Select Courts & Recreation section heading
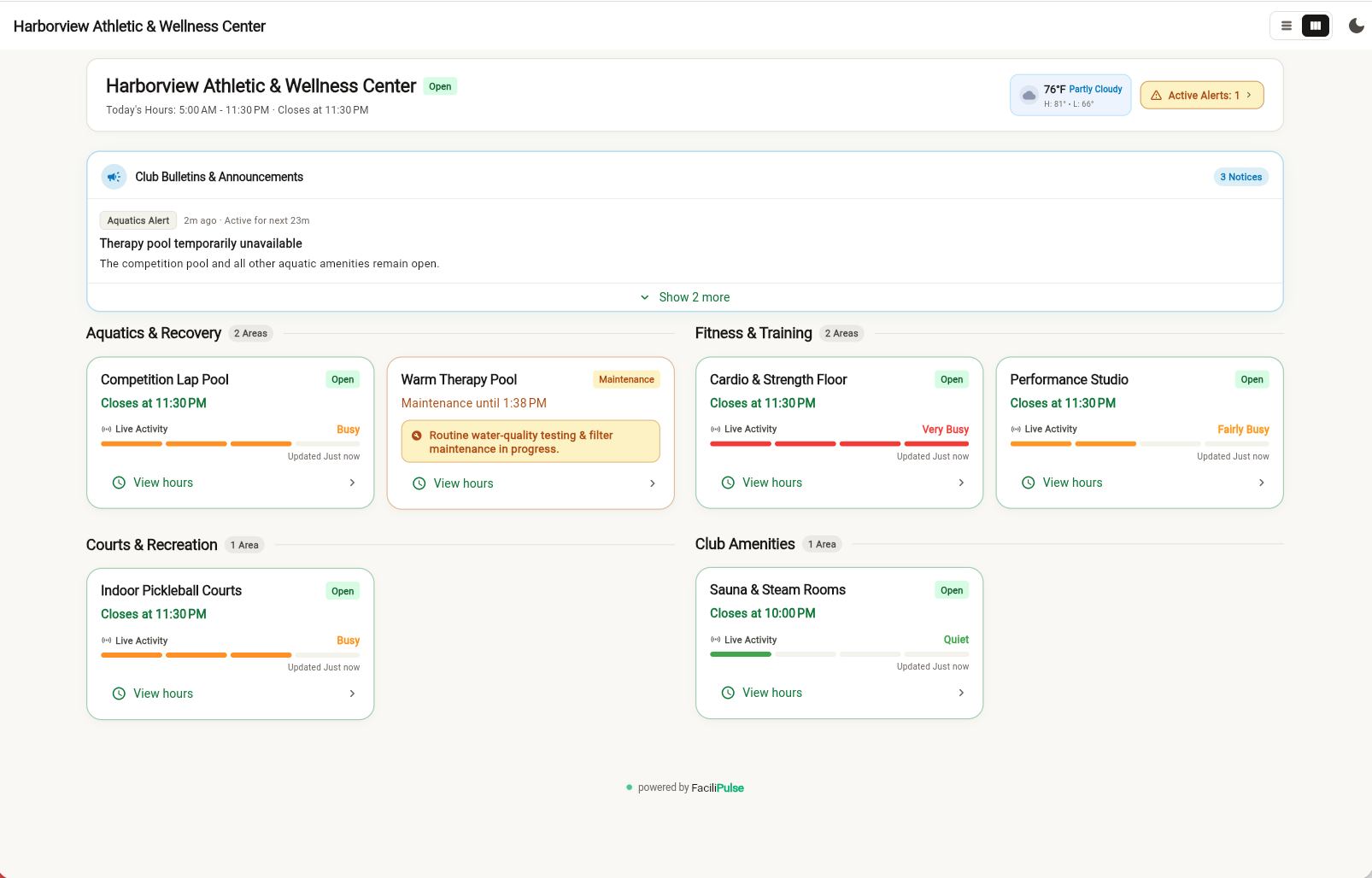Screen dimensions: 1372x878 point(152,545)
